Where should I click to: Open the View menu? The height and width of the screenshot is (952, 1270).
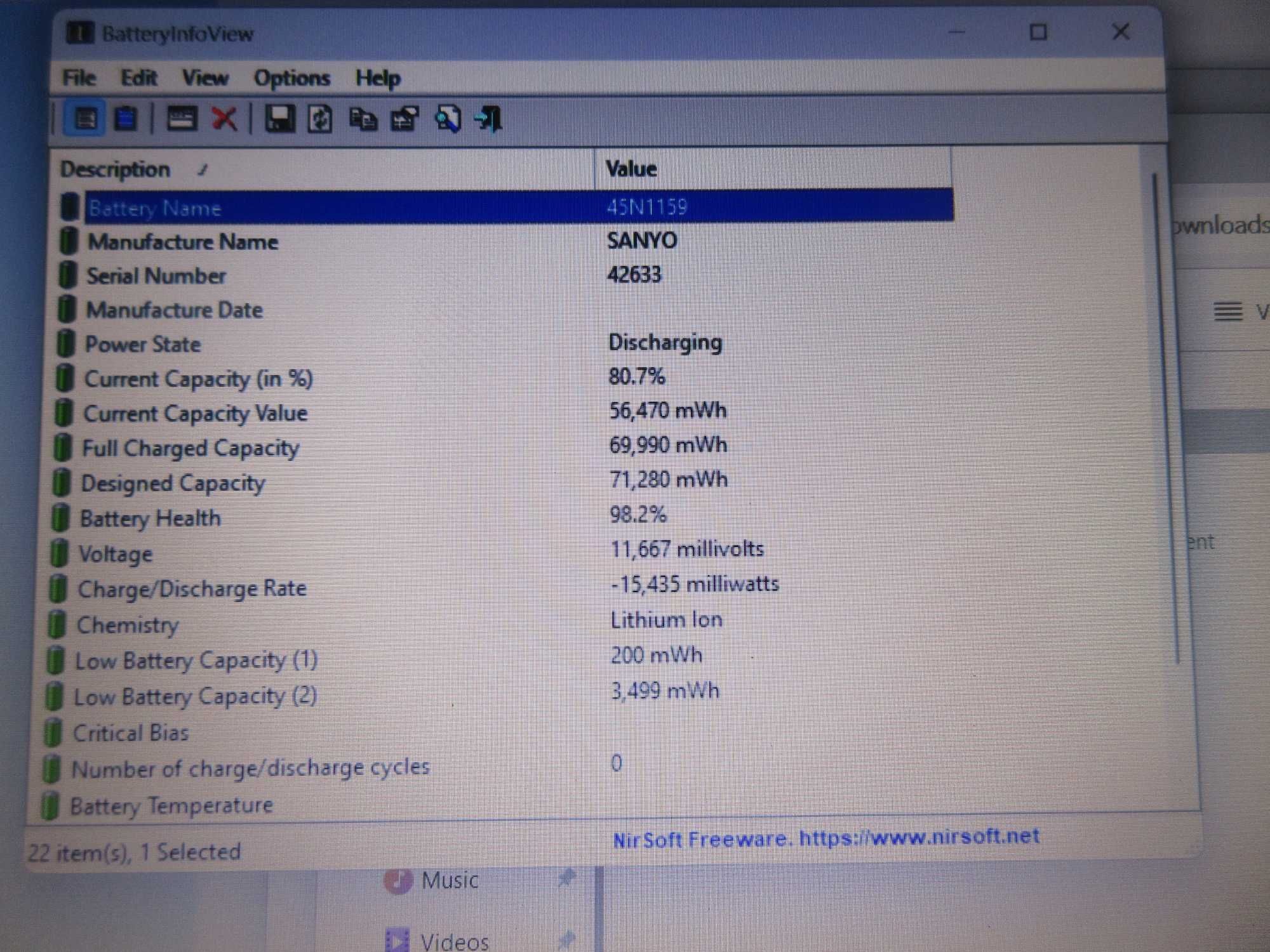click(205, 77)
